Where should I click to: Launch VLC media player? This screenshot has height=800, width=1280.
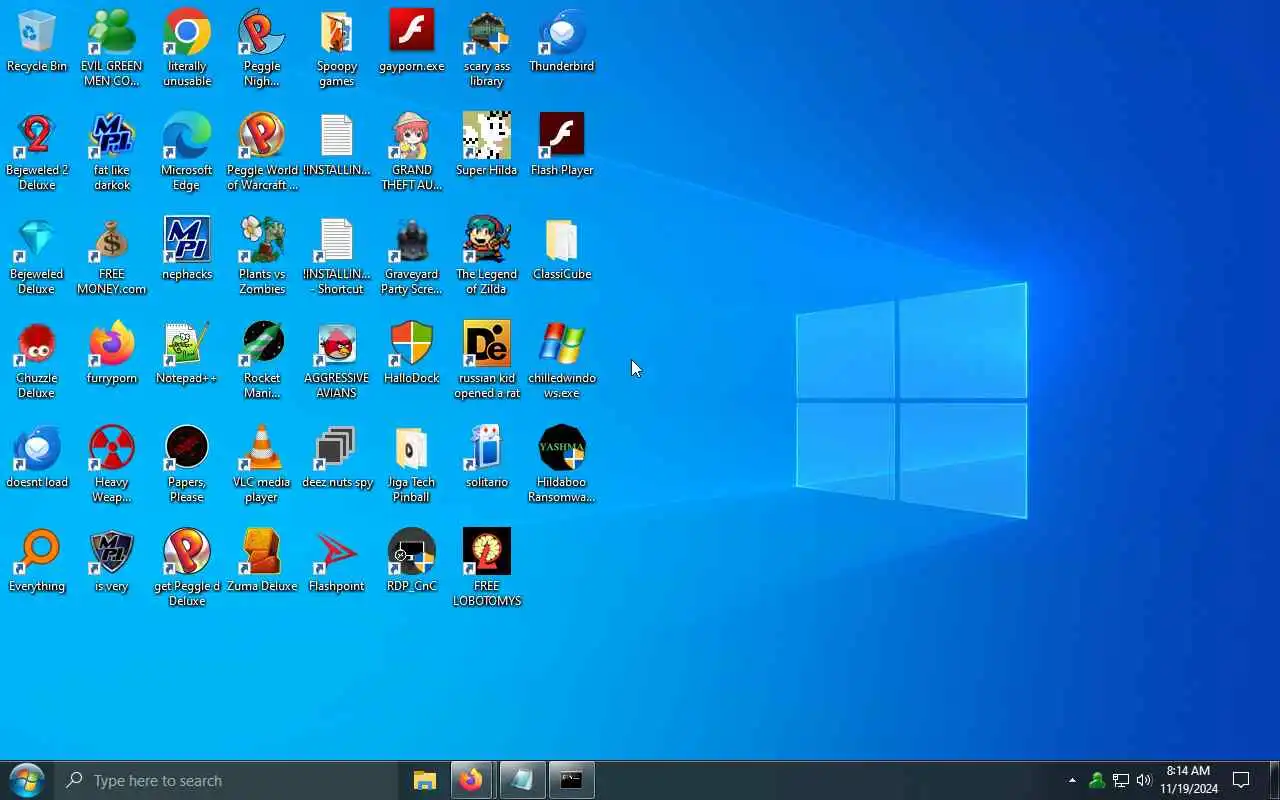click(262, 464)
